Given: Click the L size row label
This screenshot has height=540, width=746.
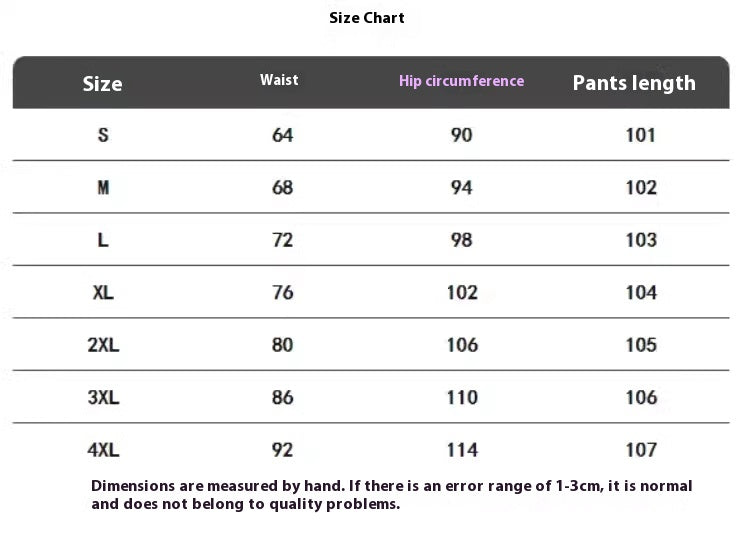Looking at the screenshot, I should [103, 240].
